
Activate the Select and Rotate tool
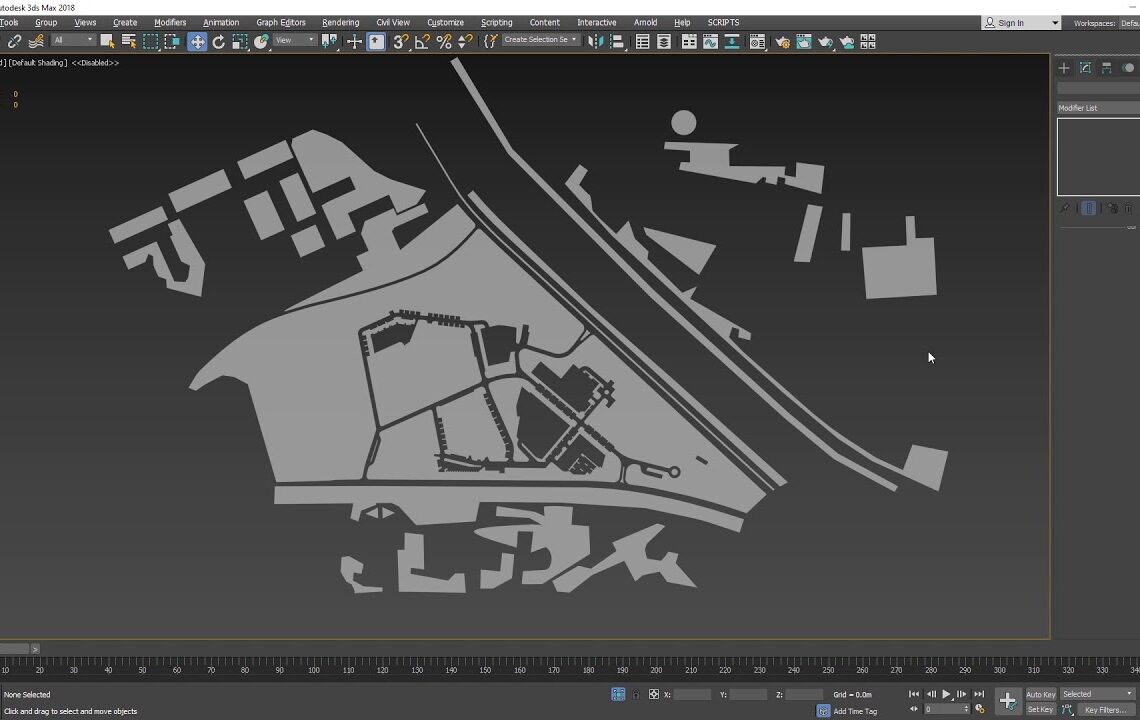tap(217, 41)
